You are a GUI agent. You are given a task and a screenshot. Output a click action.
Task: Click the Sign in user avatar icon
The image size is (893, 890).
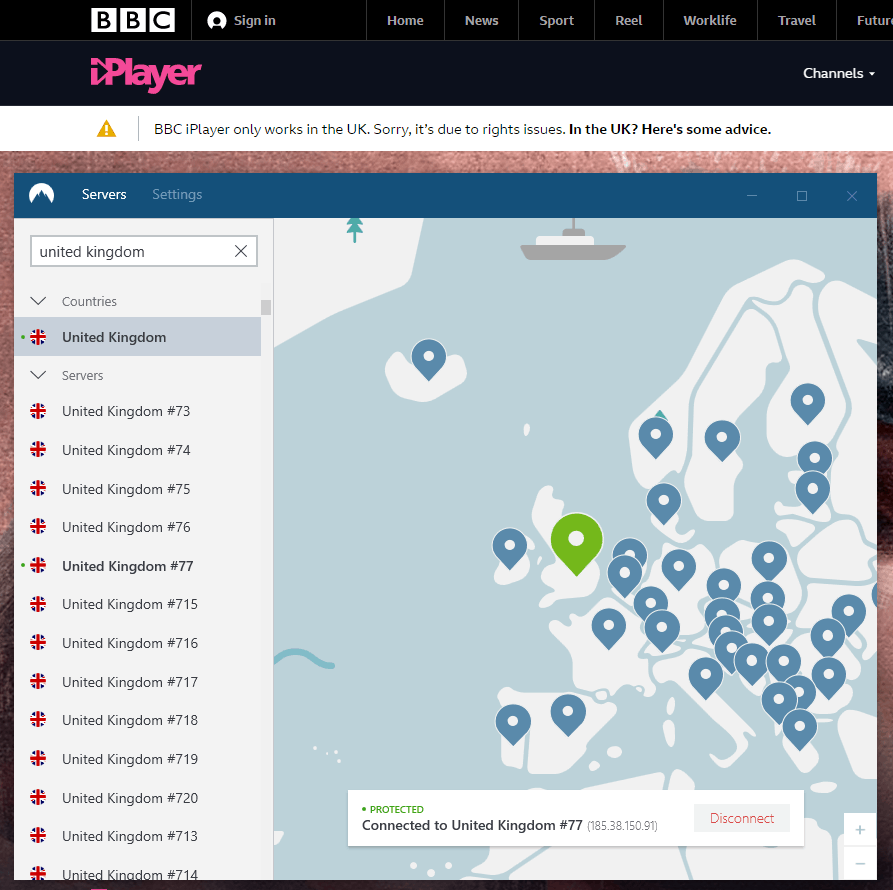(x=216, y=20)
